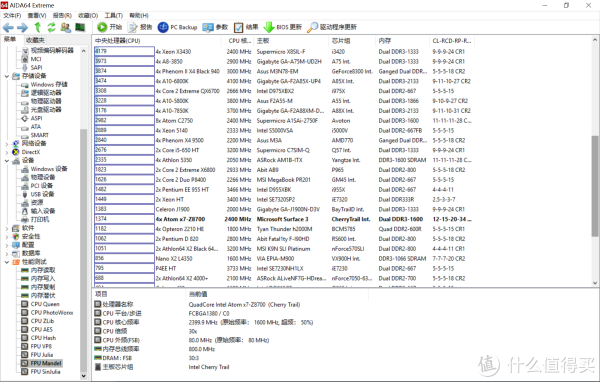Viewport: 600px width, 382px height.
Task: Click the Back arrow toolbar icon
Action: click(x=8, y=27)
